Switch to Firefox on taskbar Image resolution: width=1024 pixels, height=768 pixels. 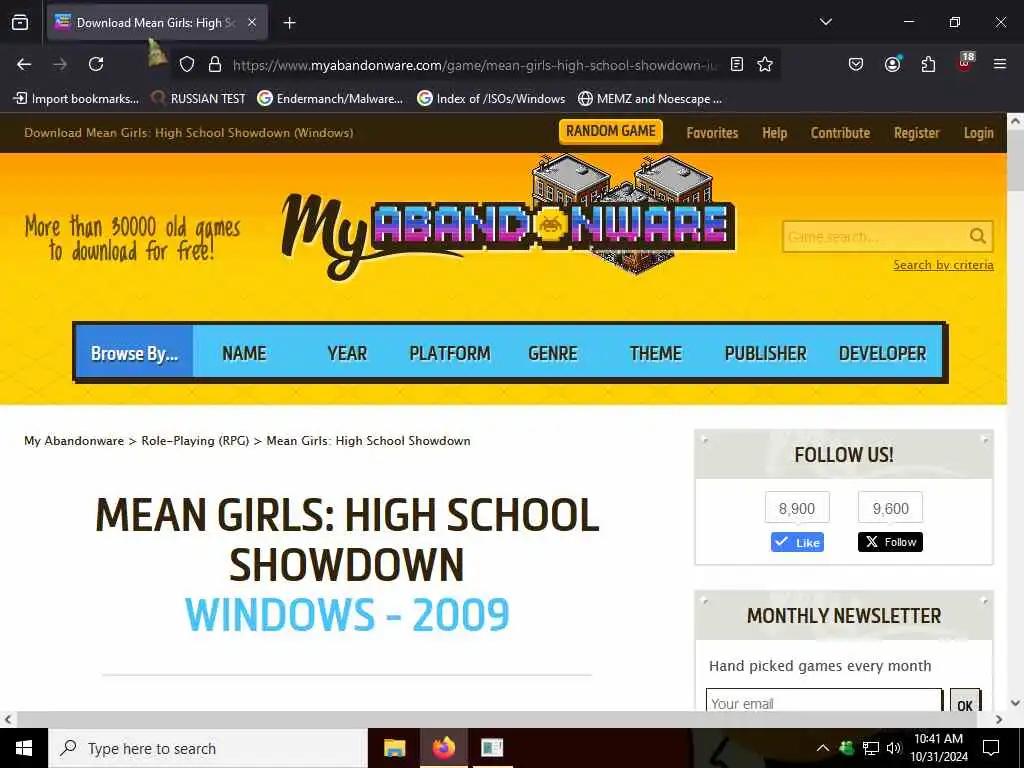pyautogui.click(x=443, y=748)
